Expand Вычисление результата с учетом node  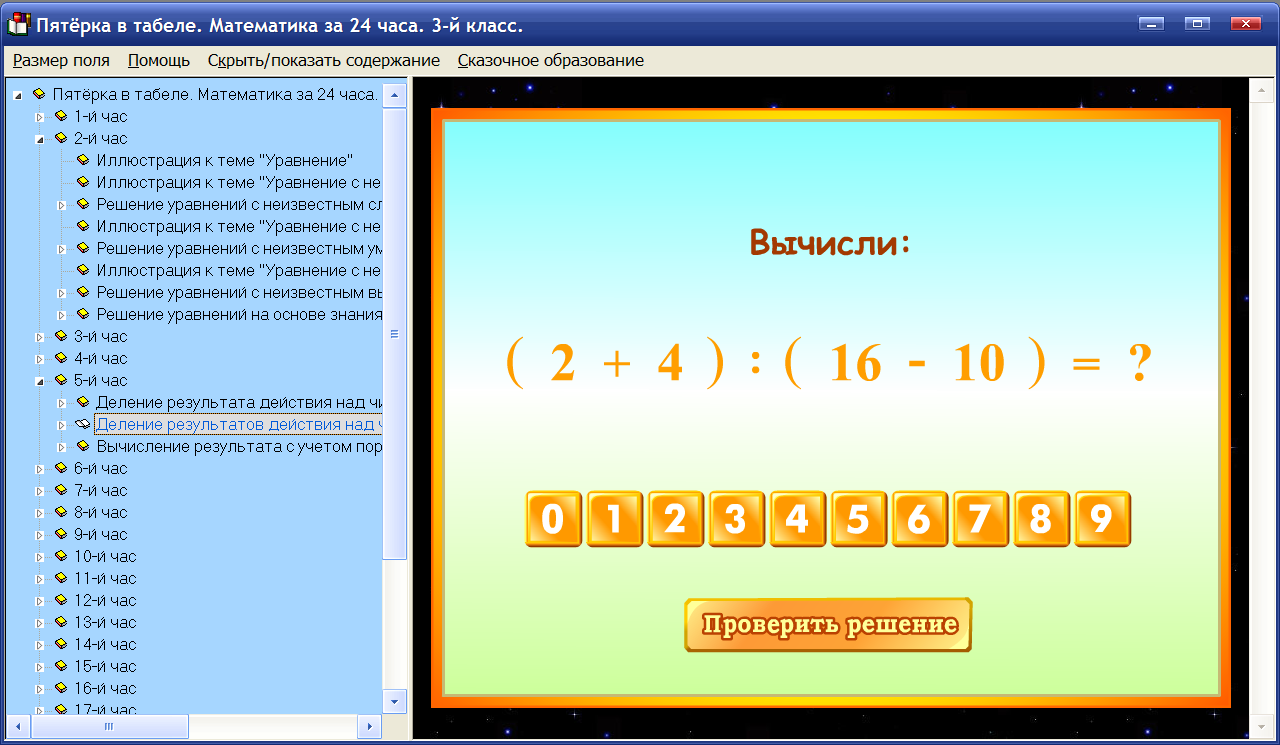(62, 447)
